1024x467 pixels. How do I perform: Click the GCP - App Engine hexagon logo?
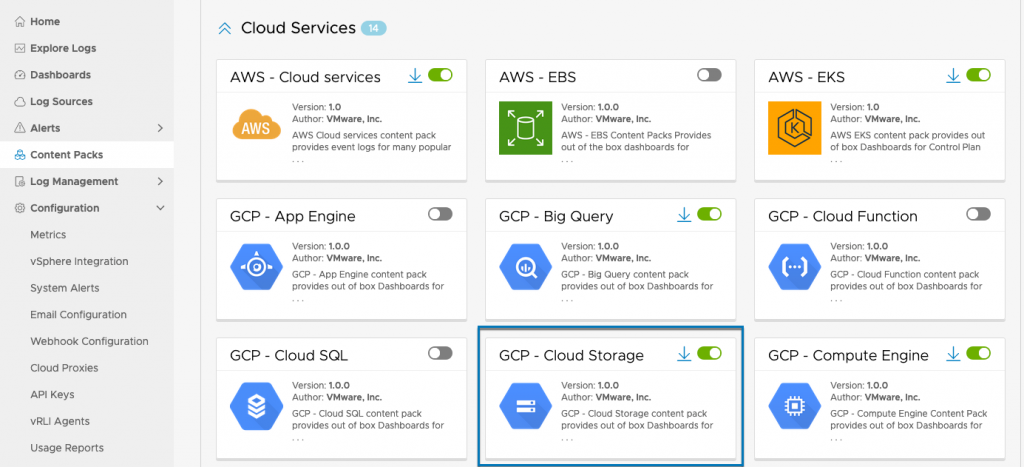(256, 267)
